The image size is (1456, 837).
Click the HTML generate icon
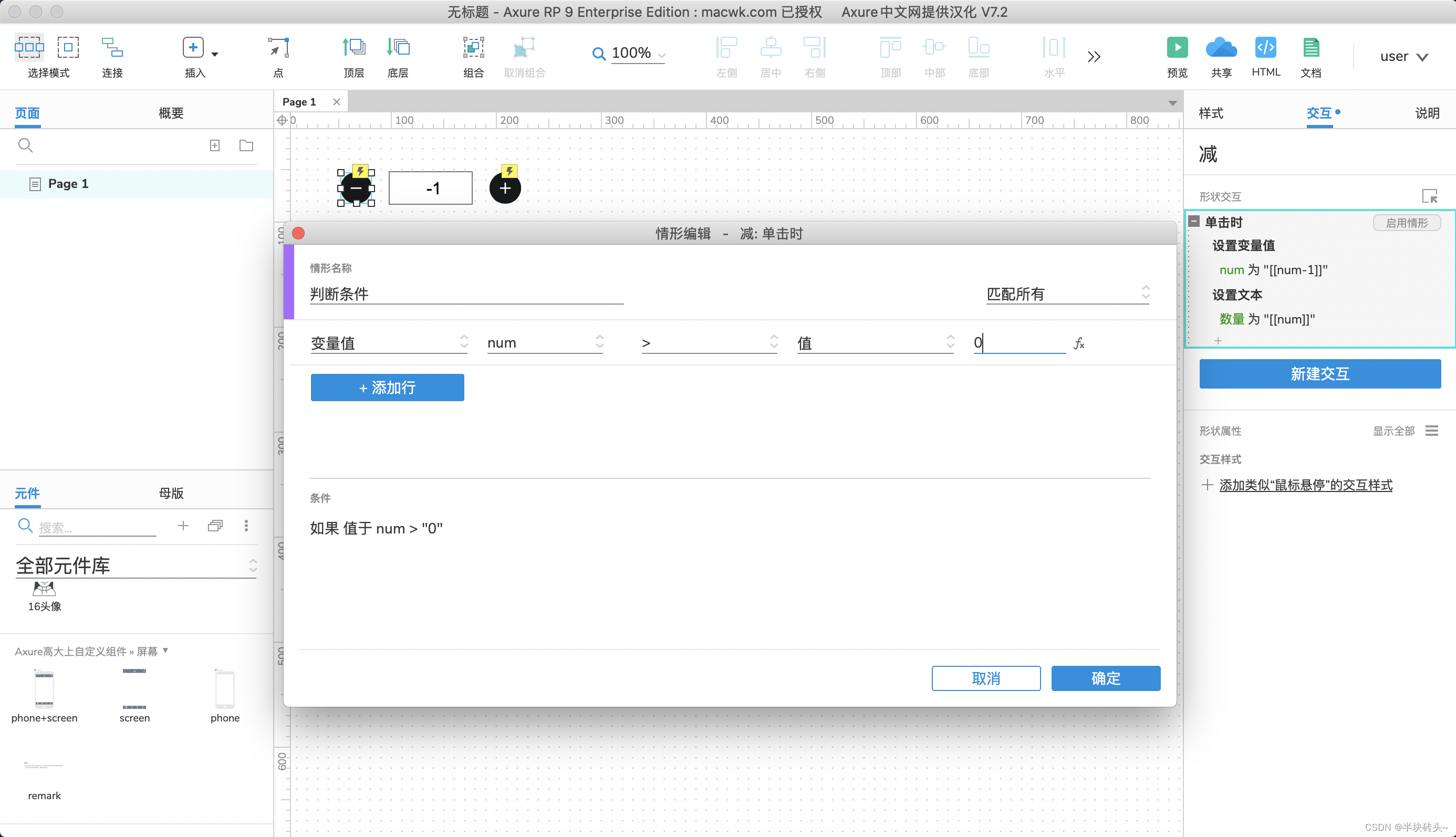(x=1265, y=48)
